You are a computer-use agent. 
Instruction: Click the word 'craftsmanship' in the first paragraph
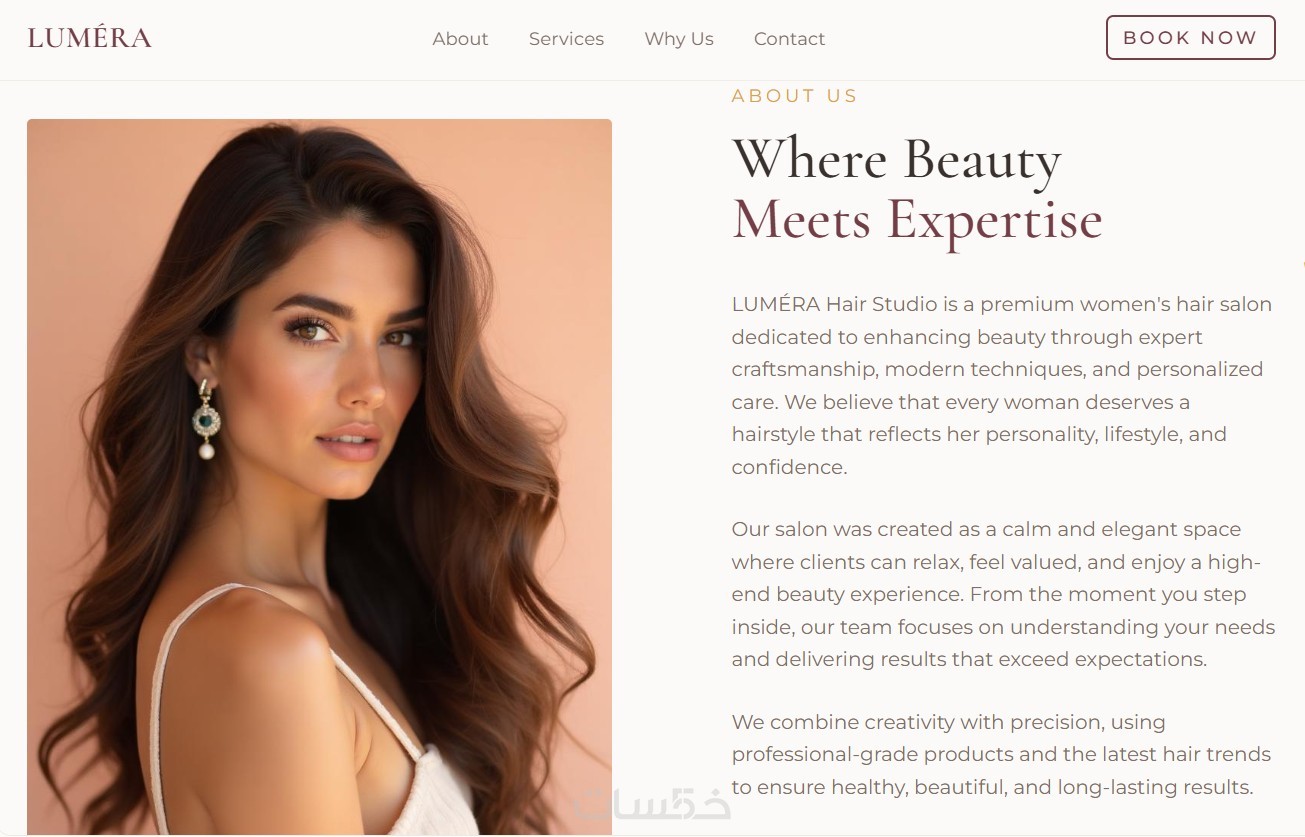[x=803, y=369]
